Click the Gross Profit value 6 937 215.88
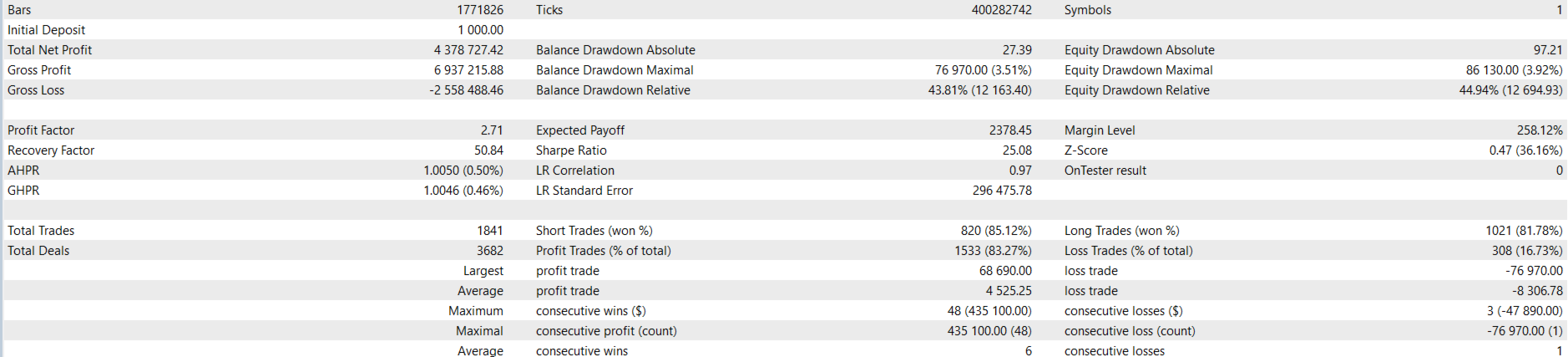 click(x=468, y=70)
